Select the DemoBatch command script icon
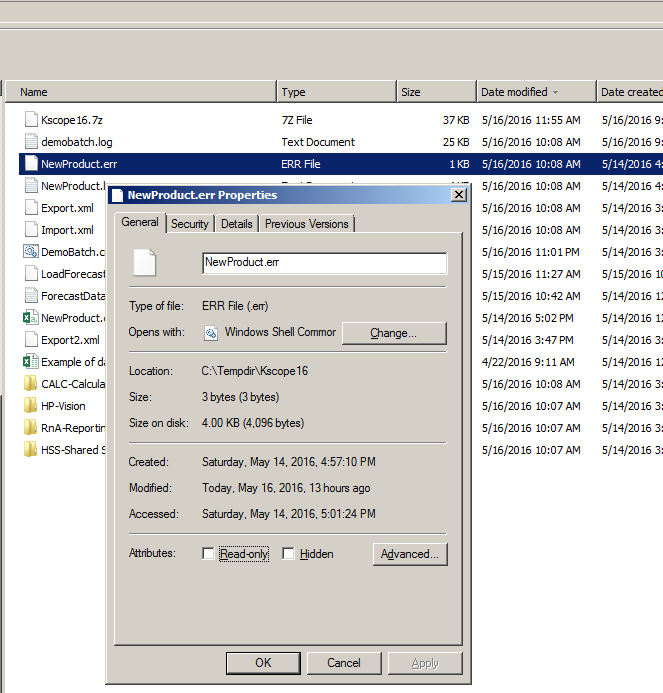 [31, 252]
